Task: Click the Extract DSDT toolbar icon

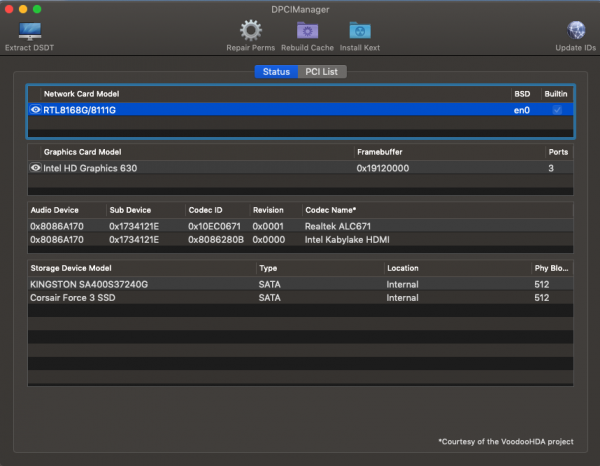Action: (30, 31)
